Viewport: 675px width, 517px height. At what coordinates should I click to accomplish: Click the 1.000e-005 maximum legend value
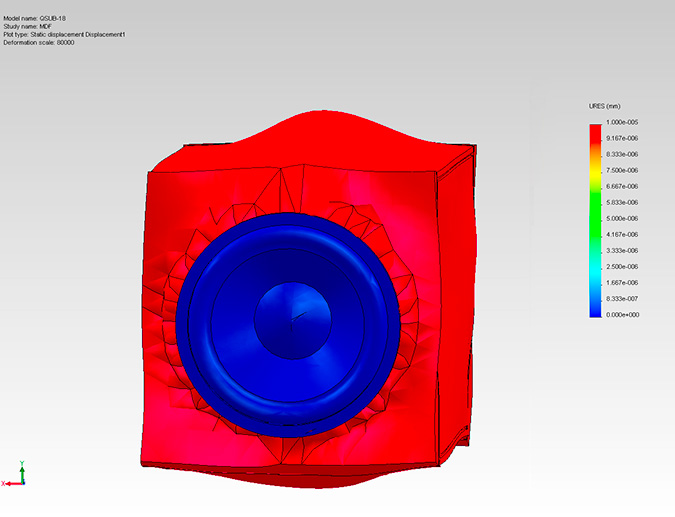pyautogui.click(x=621, y=122)
